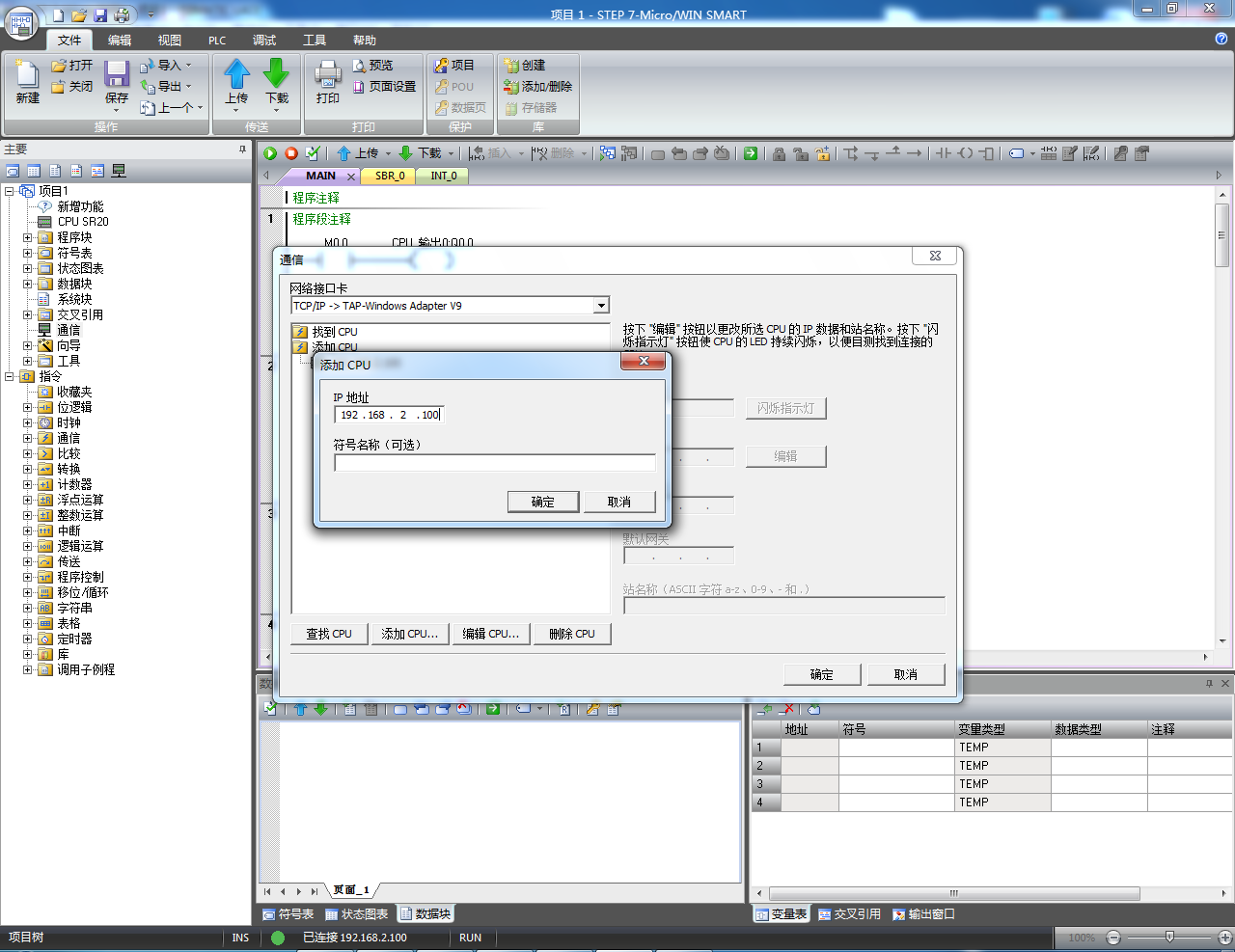1235x952 pixels.
Task: Open the 文件 ribbon tab
Action: click(x=69, y=40)
